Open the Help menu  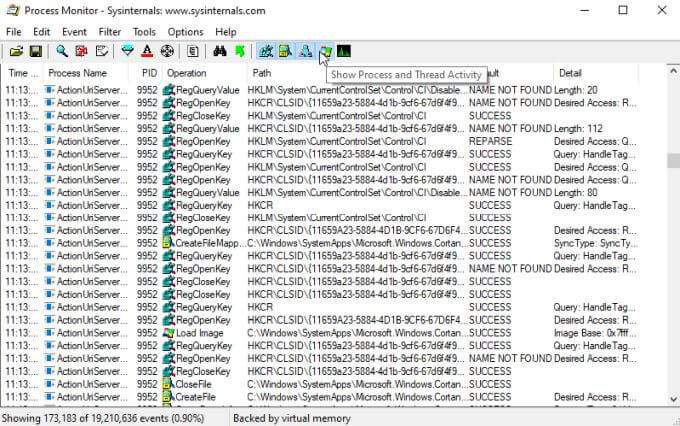(x=226, y=32)
